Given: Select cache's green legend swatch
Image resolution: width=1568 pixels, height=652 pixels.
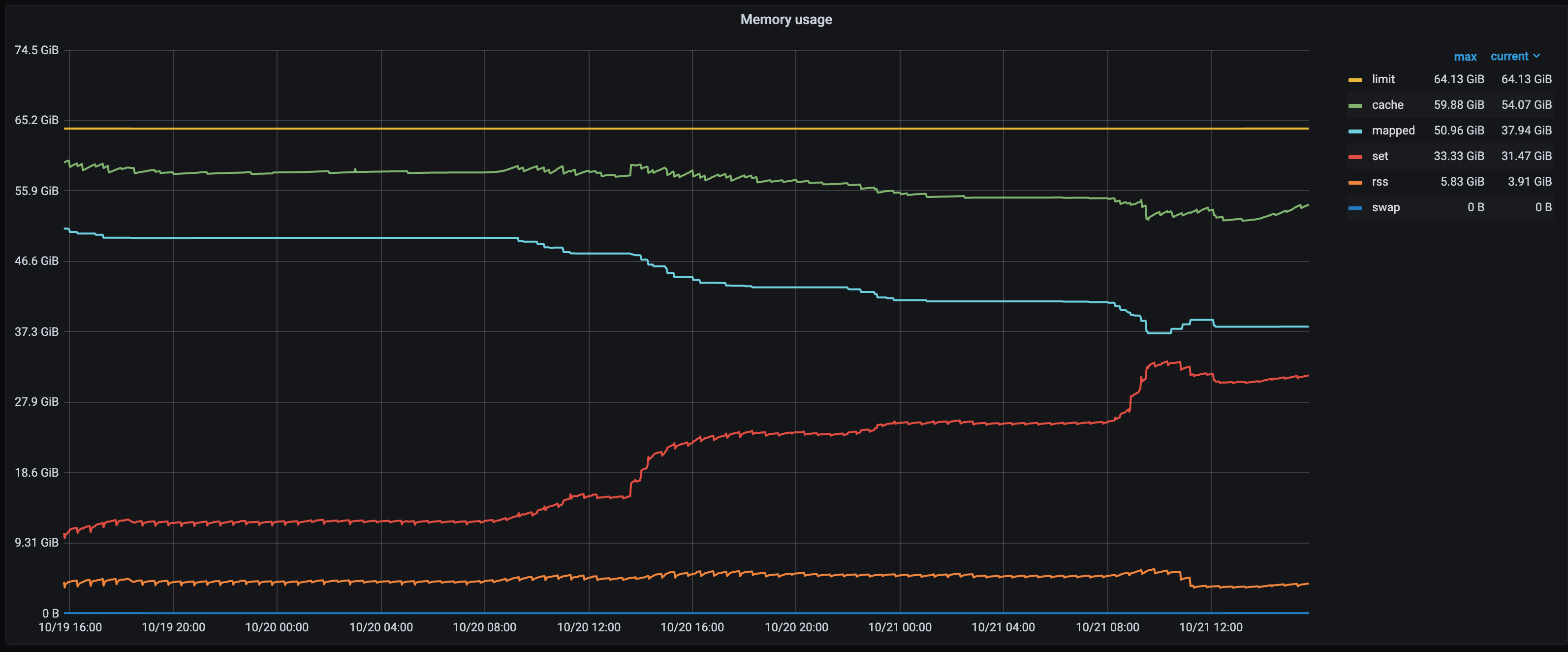Looking at the screenshot, I should [1355, 105].
